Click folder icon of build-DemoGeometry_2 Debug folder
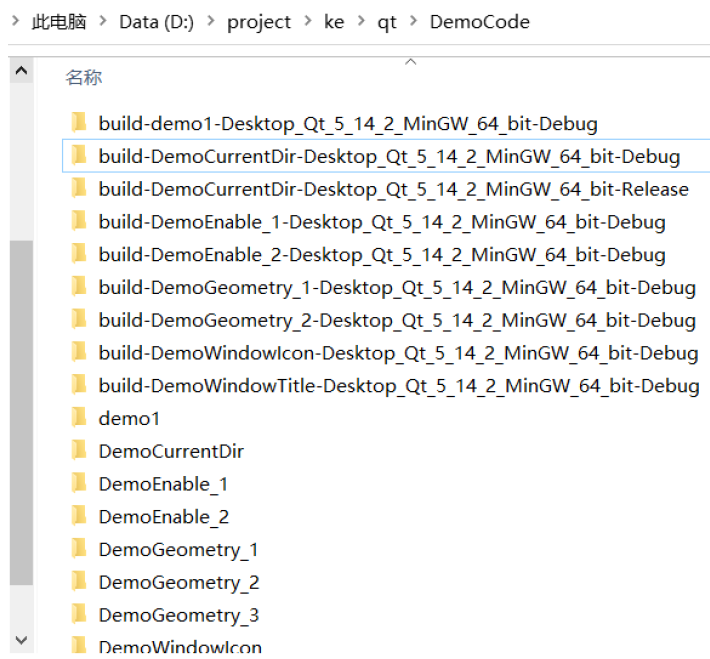 coord(79,319)
